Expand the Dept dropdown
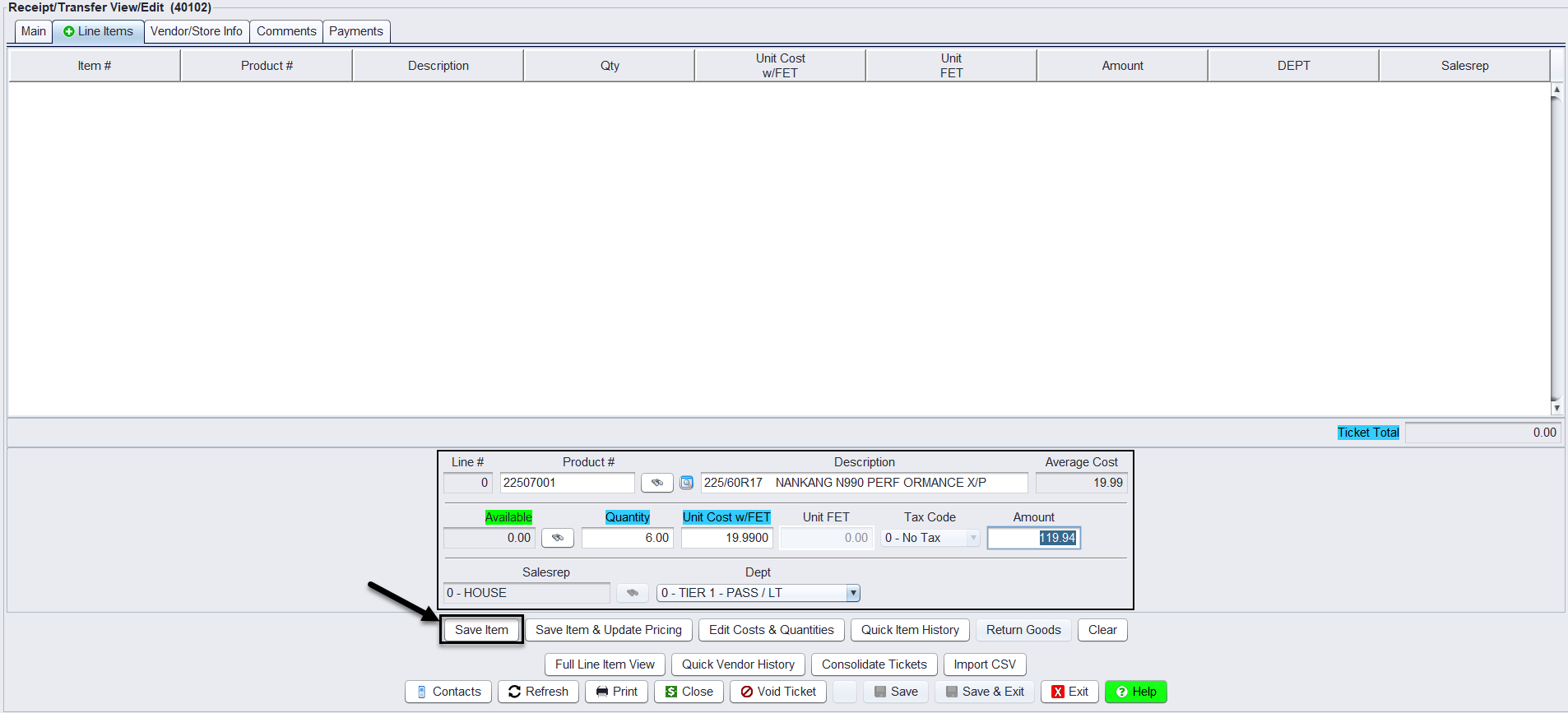The height and width of the screenshot is (713, 1568). 852,593
